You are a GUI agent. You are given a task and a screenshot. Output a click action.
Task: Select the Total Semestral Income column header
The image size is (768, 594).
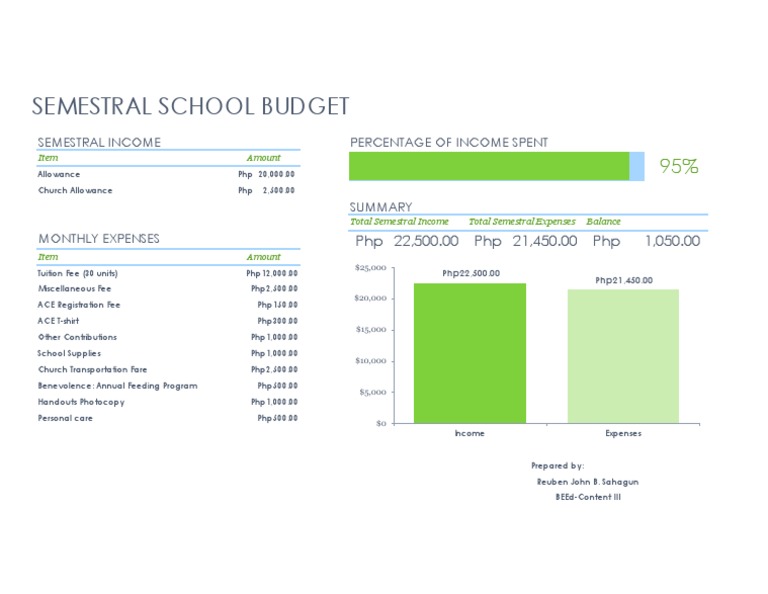[x=399, y=222]
